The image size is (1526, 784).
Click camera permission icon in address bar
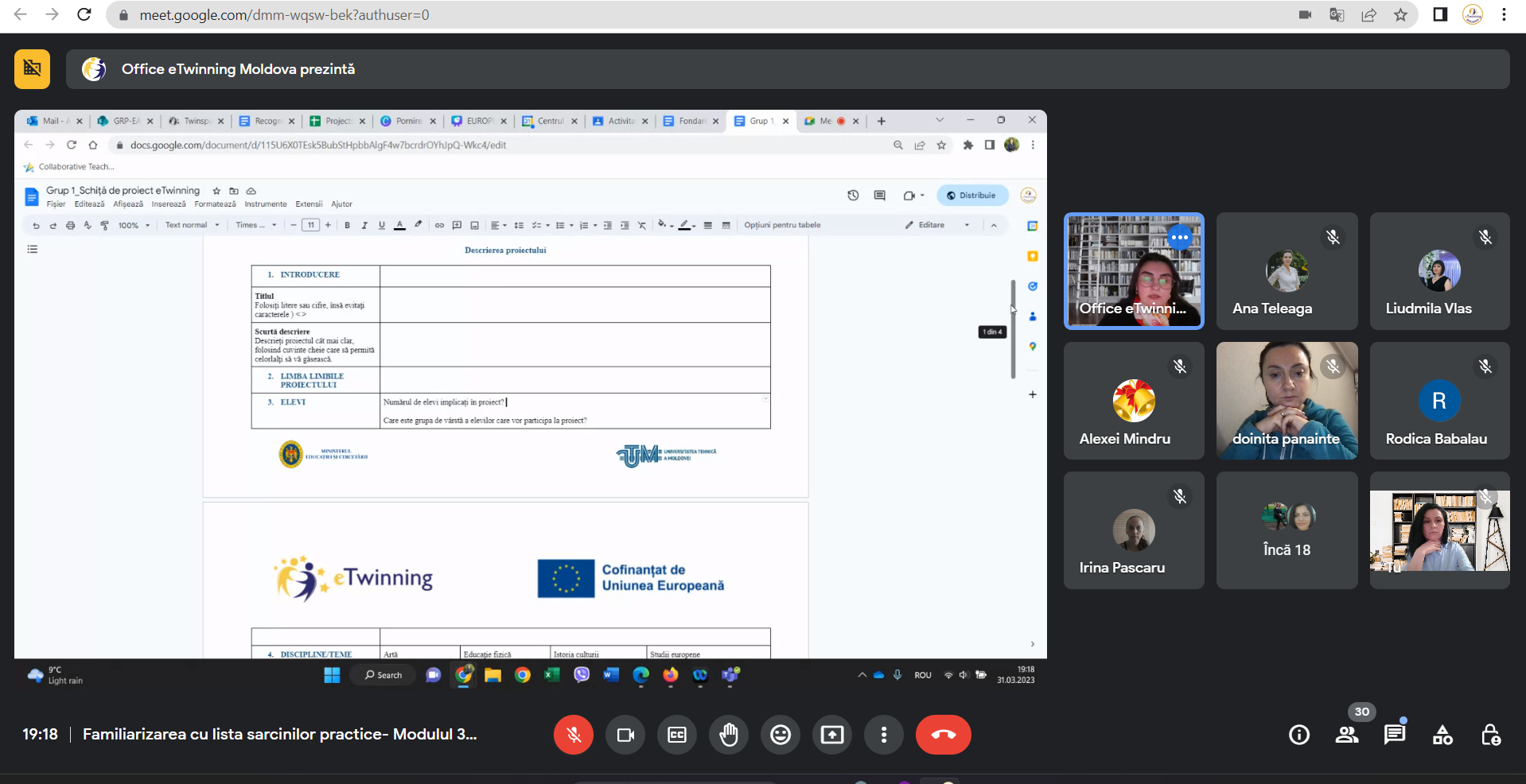coord(1305,15)
